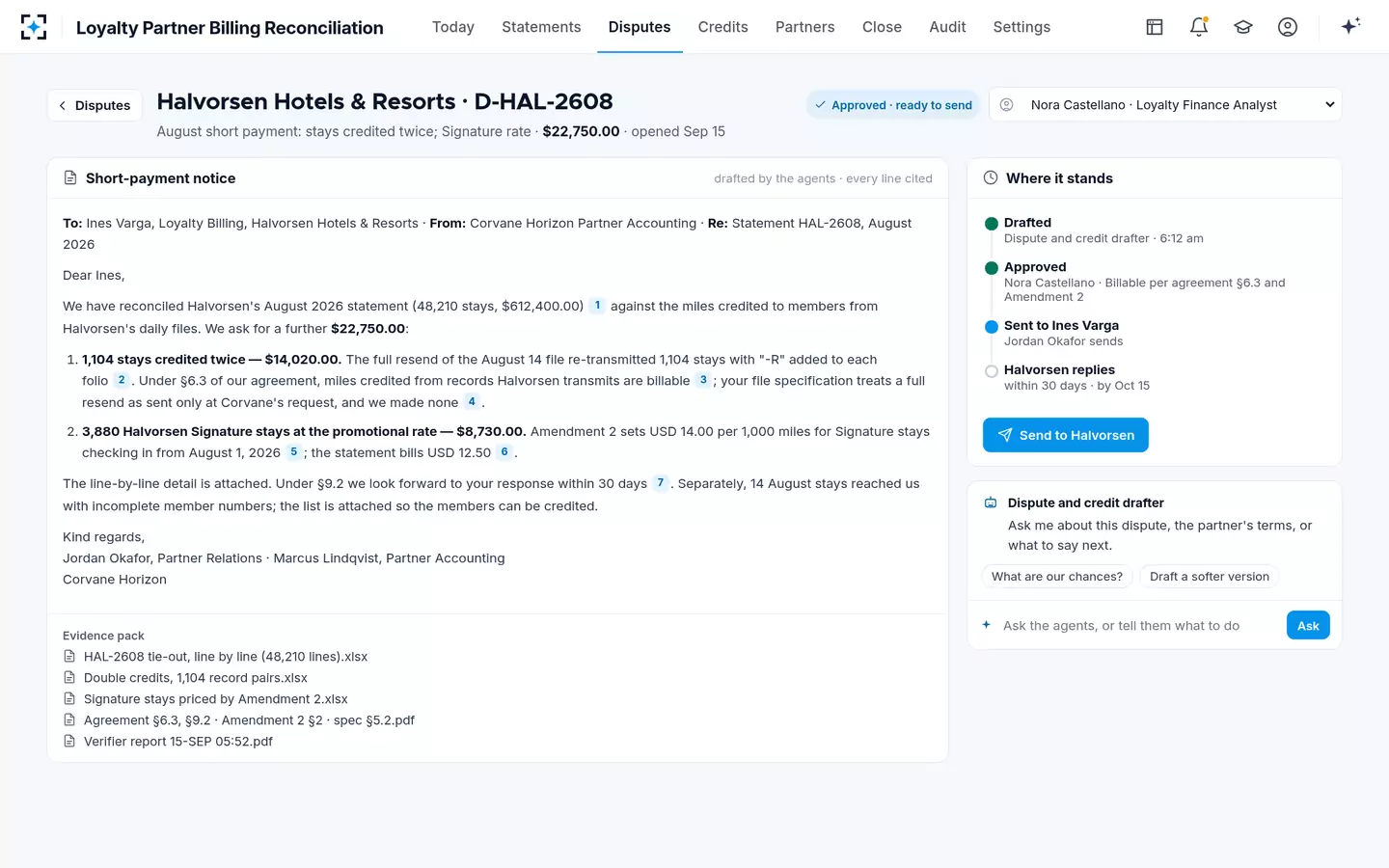The width and height of the screenshot is (1389, 868).
Task: Open citation marker 7 after "30 days"
Action: pos(661,483)
